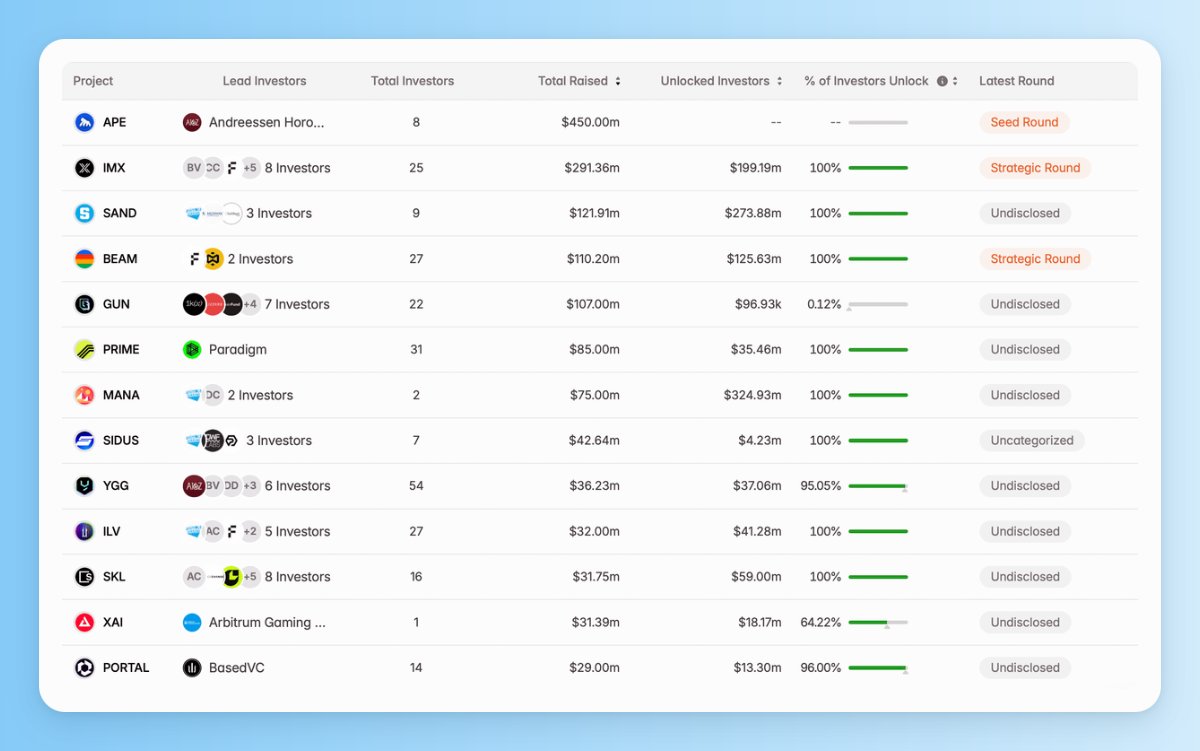Click the MANA project logo icon
This screenshot has height=751, width=1200.
click(84, 395)
